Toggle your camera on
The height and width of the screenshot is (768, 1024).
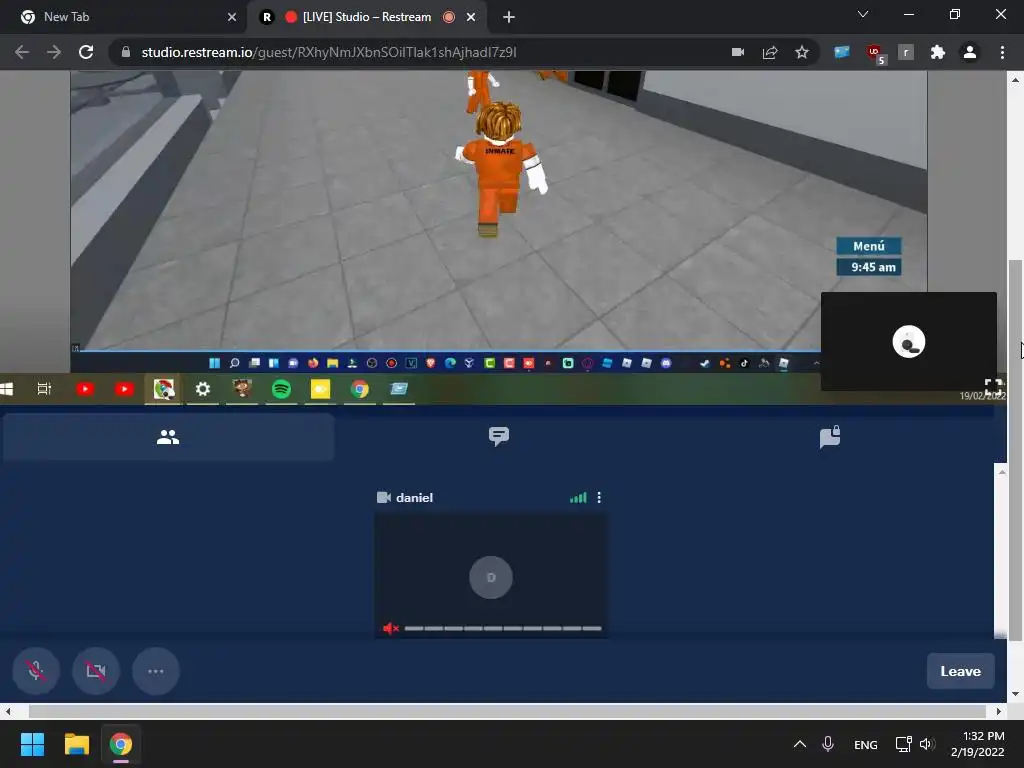click(96, 671)
